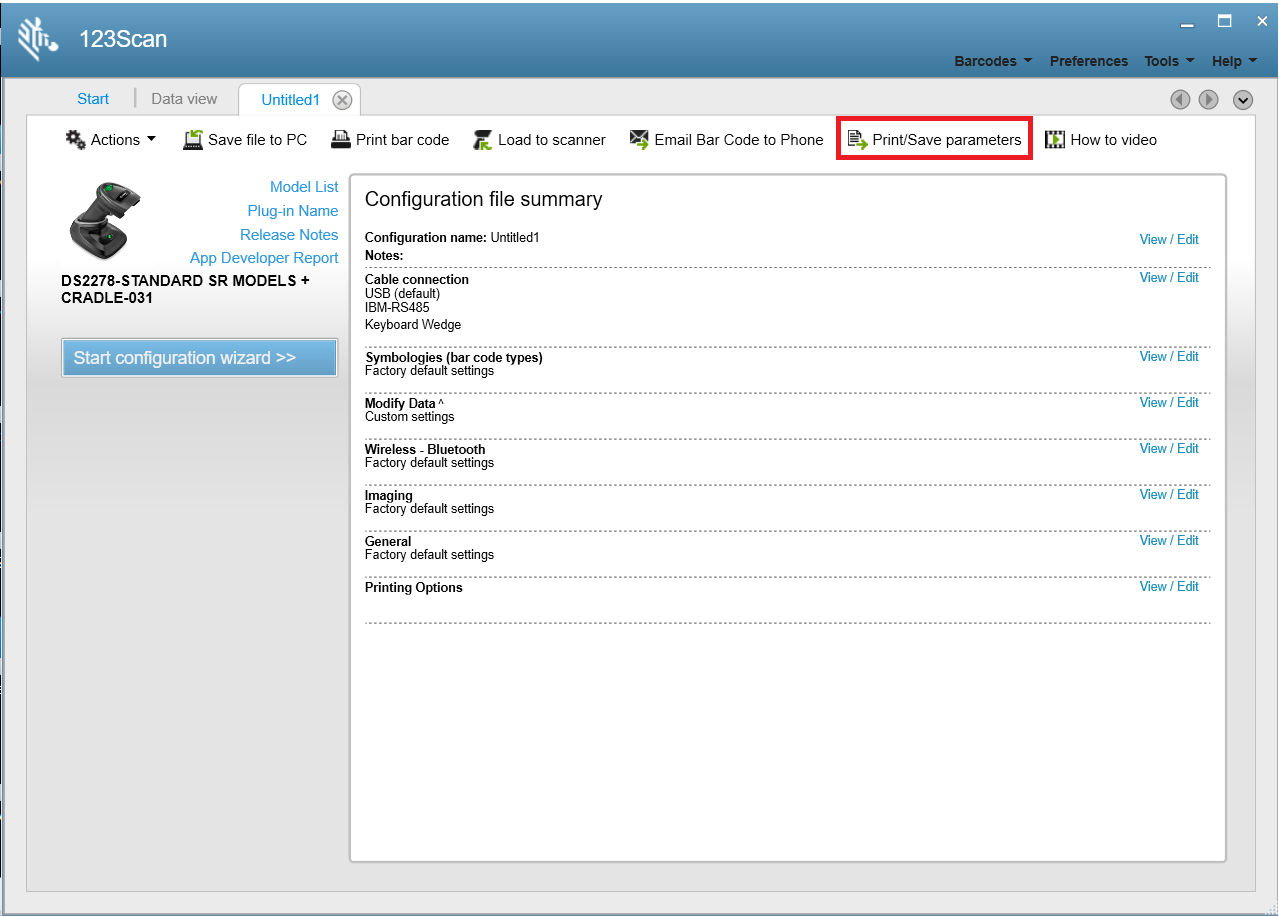Viewport: 1279px width, 916px height.
Task: Go to the Start tab
Action: point(92,99)
